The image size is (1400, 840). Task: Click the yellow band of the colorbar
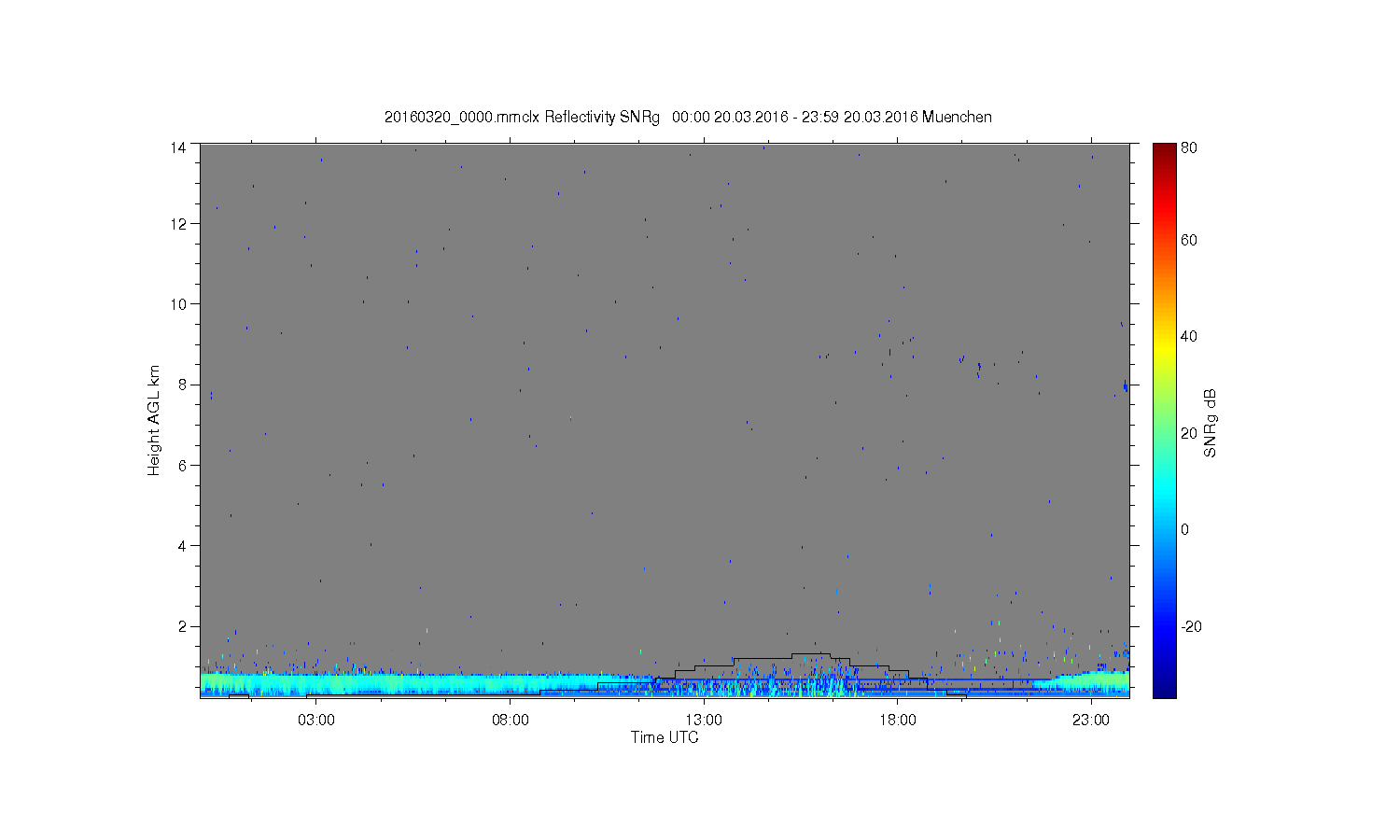click(1164, 347)
